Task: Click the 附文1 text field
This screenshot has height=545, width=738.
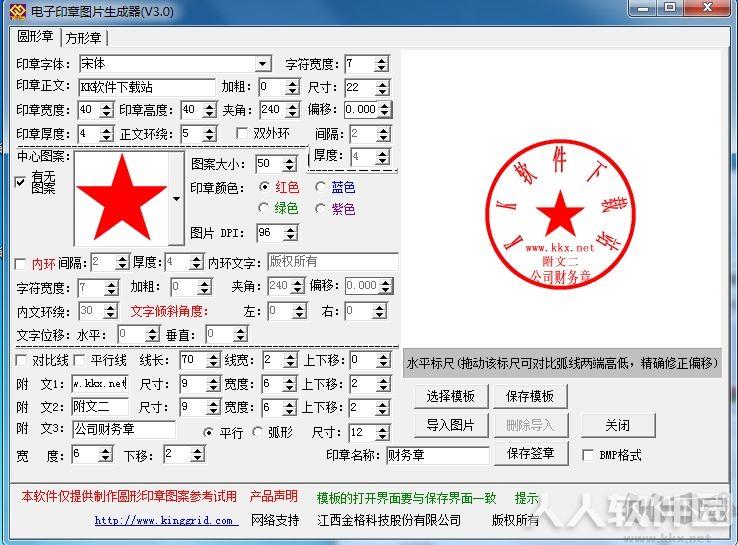Action: click(x=100, y=384)
